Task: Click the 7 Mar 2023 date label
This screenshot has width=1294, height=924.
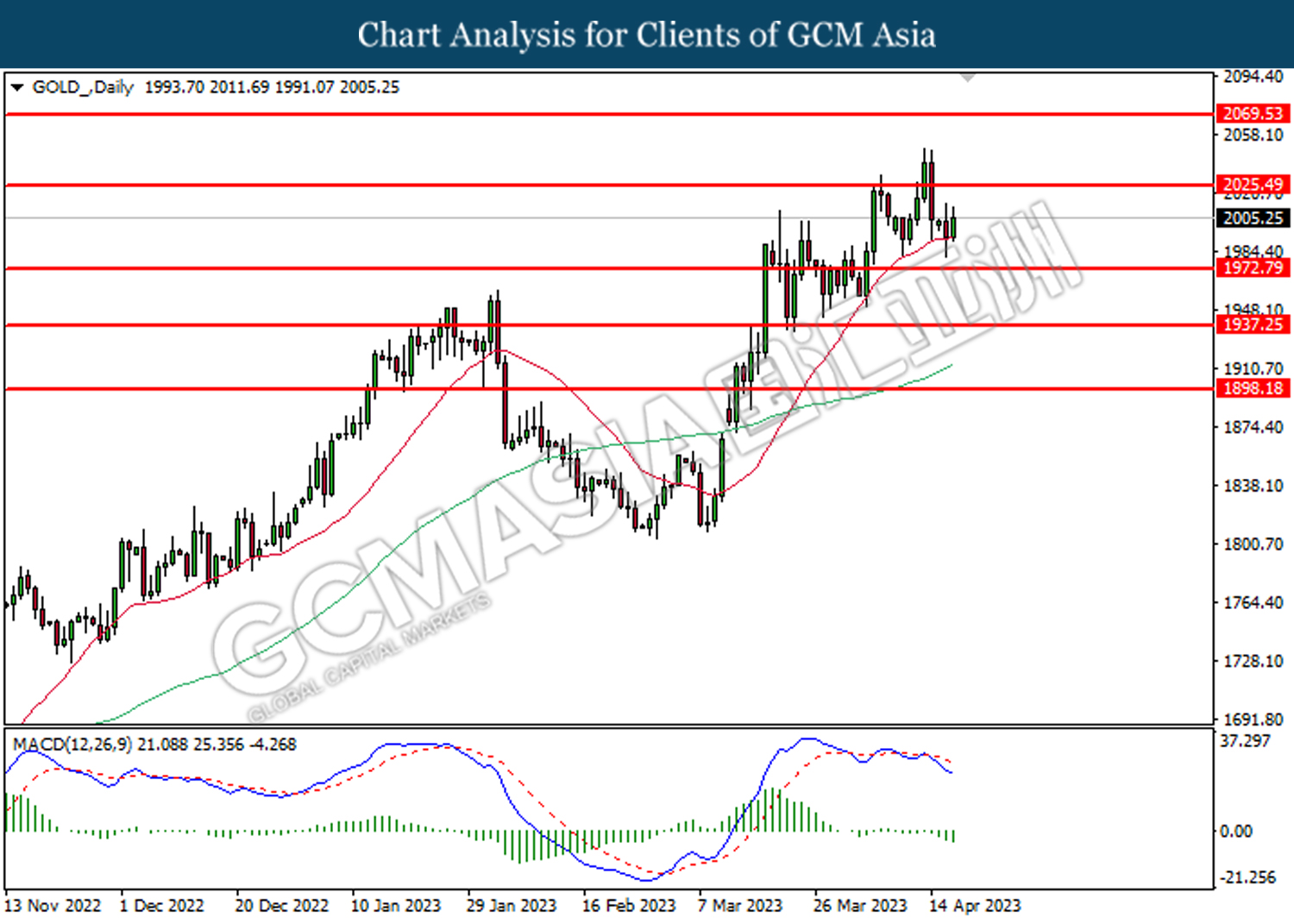Action: click(740, 906)
